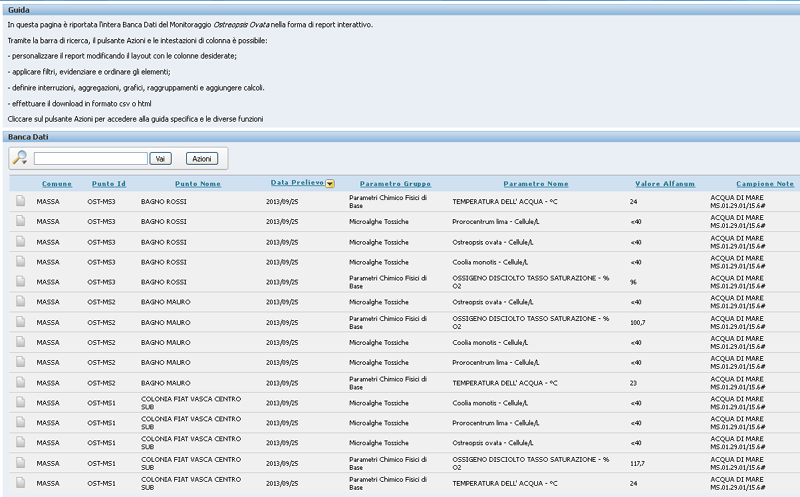Open the magnifier search column selector
The height and width of the screenshot is (497, 800).
click(x=20, y=158)
